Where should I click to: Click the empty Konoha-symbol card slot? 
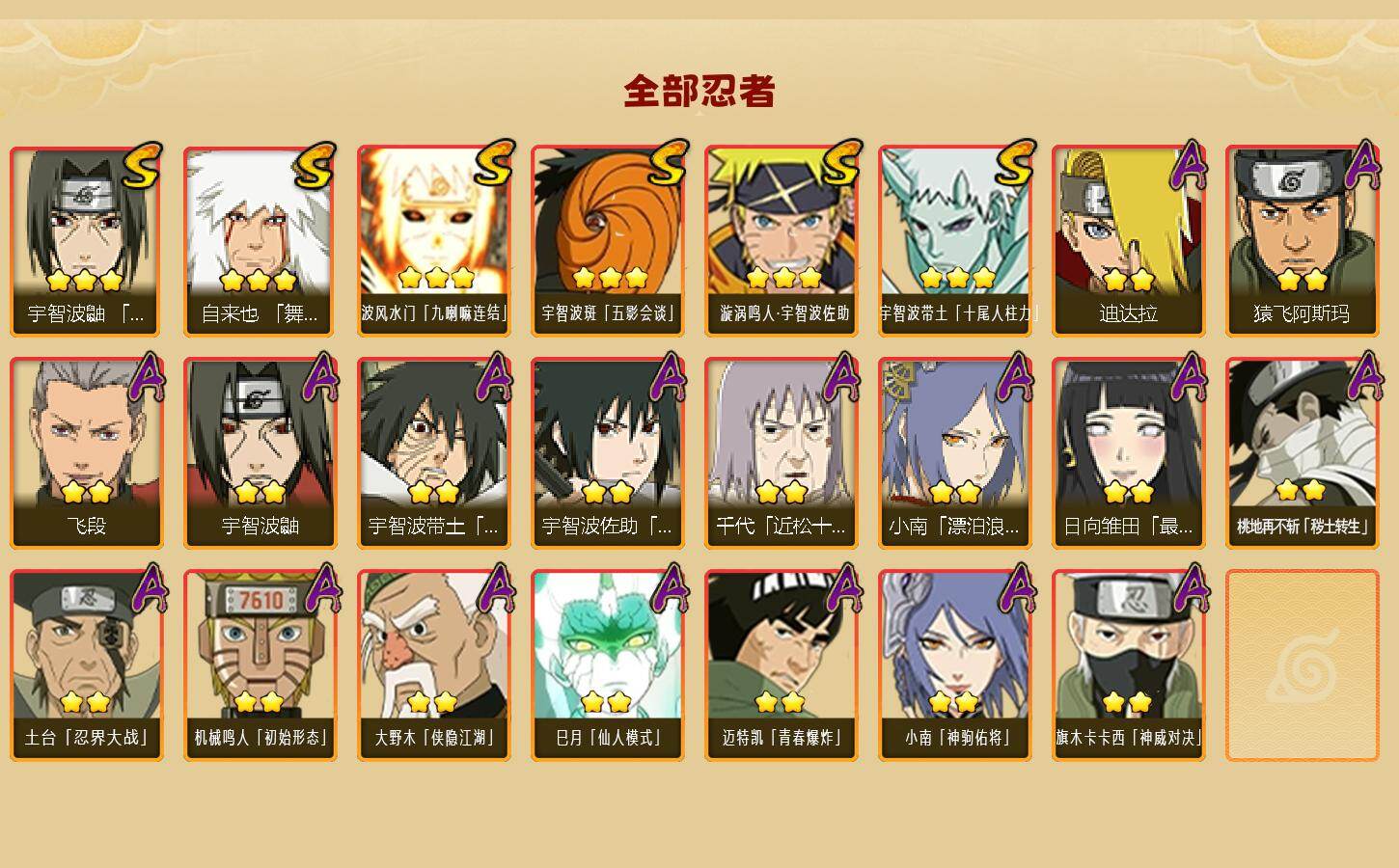pos(1302,665)
